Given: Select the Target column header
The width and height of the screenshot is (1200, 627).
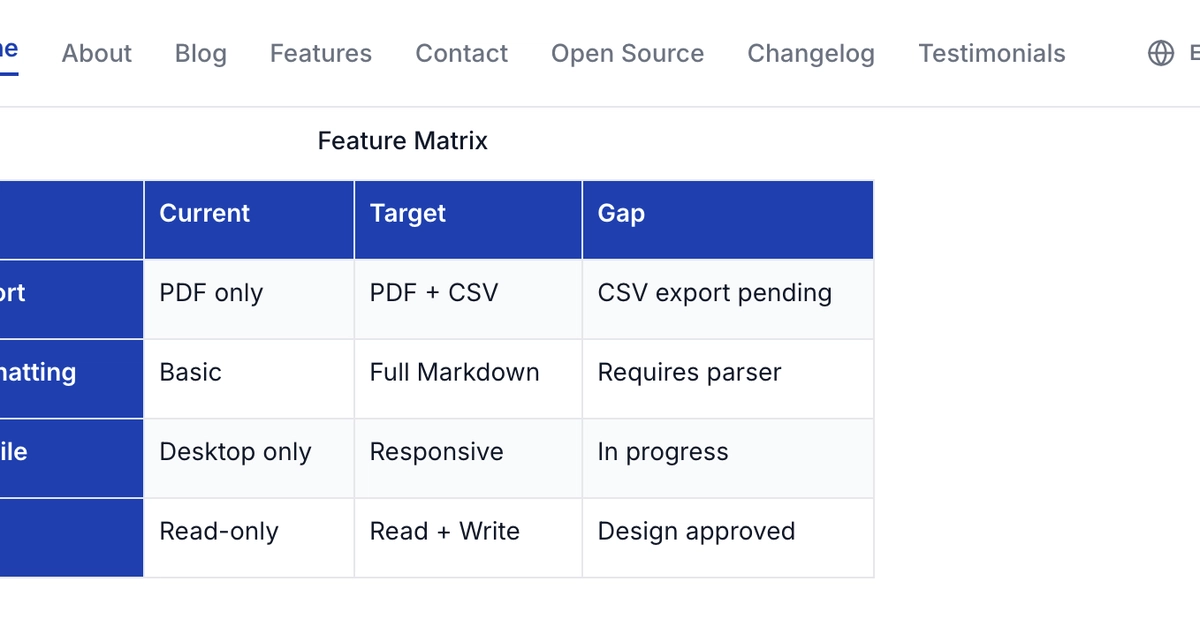Looking at the screenshot, I should pyautogui.click(x=468, y=220).
